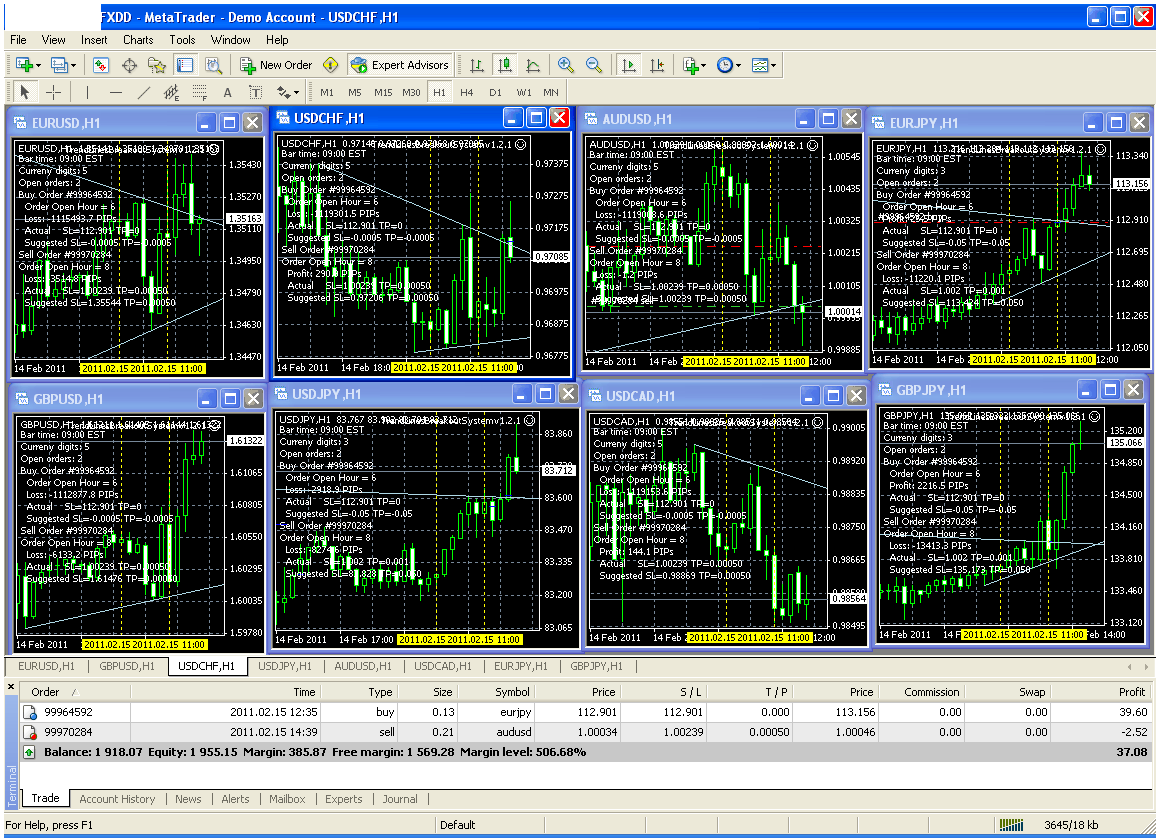The image size is (1160, 838).
Task: Open the templates dropdown
Action: click(x=773, y=65)
